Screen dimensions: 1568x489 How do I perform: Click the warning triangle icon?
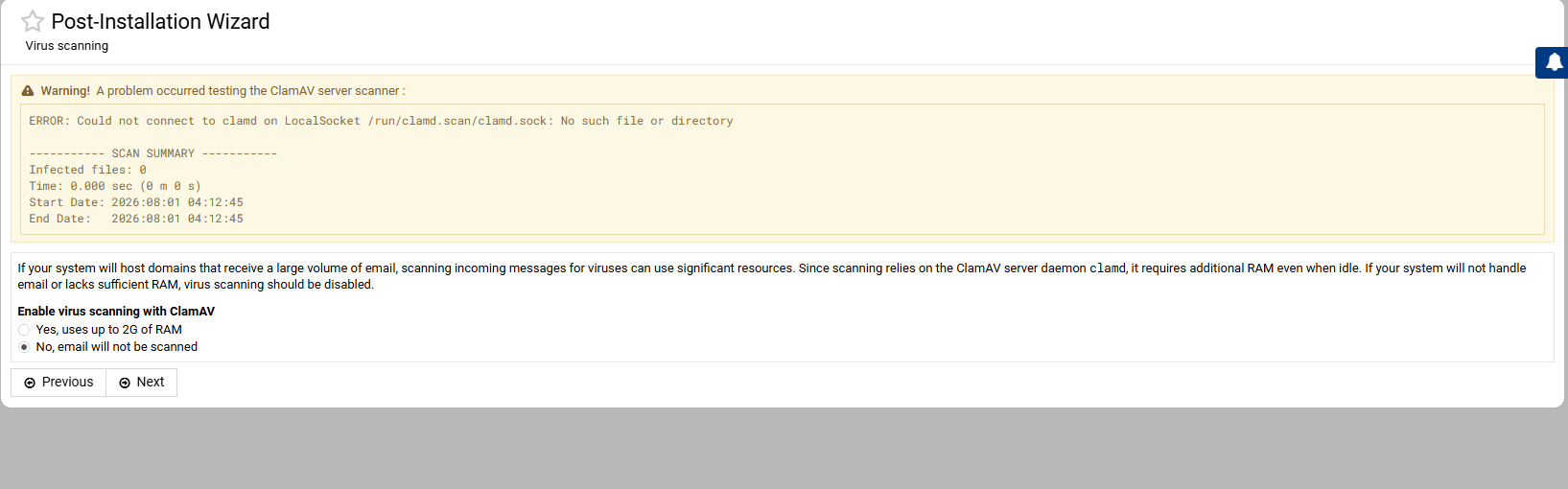coord(28,91)
